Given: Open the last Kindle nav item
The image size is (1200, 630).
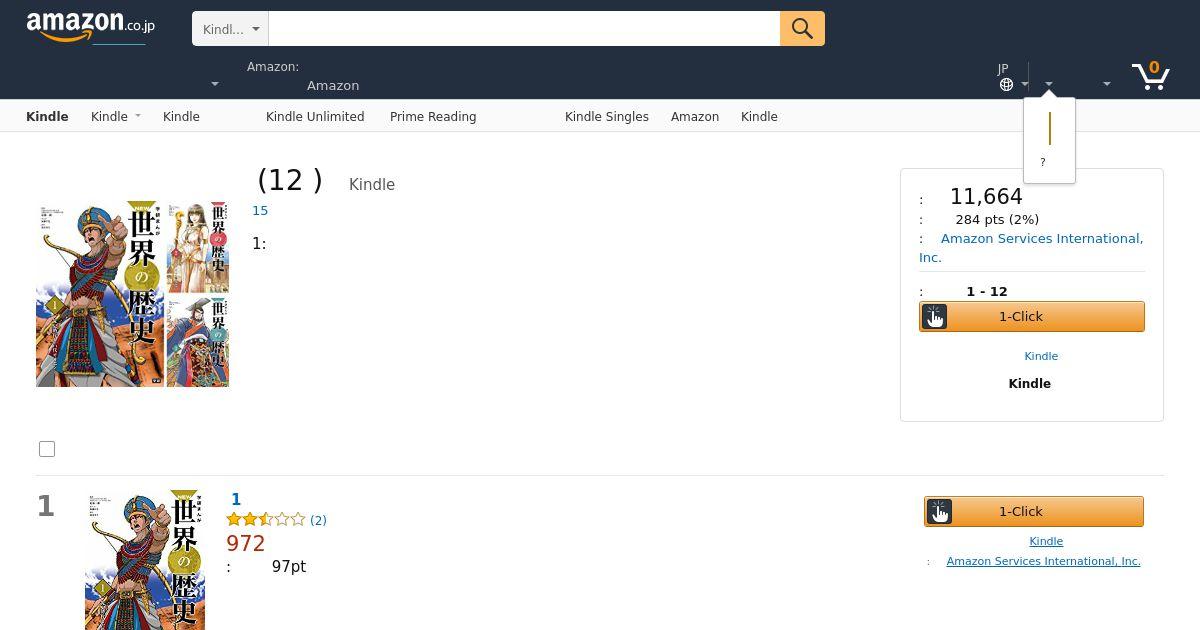Looking at the screenshot, I should [759, 117].
